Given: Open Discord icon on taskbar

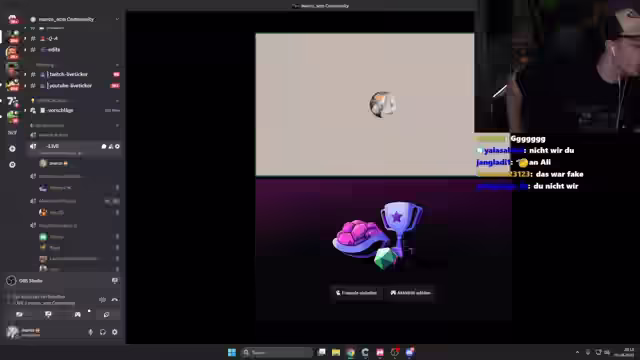Looking at the screenshot, I should pos(410,352).
